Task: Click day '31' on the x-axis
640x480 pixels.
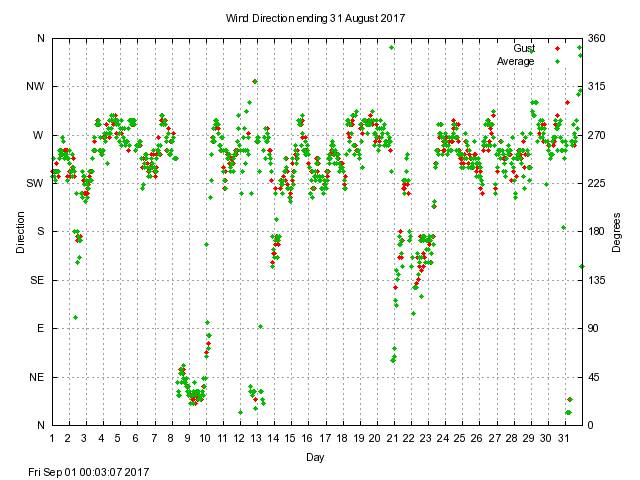Action: [x=564, y=438]
